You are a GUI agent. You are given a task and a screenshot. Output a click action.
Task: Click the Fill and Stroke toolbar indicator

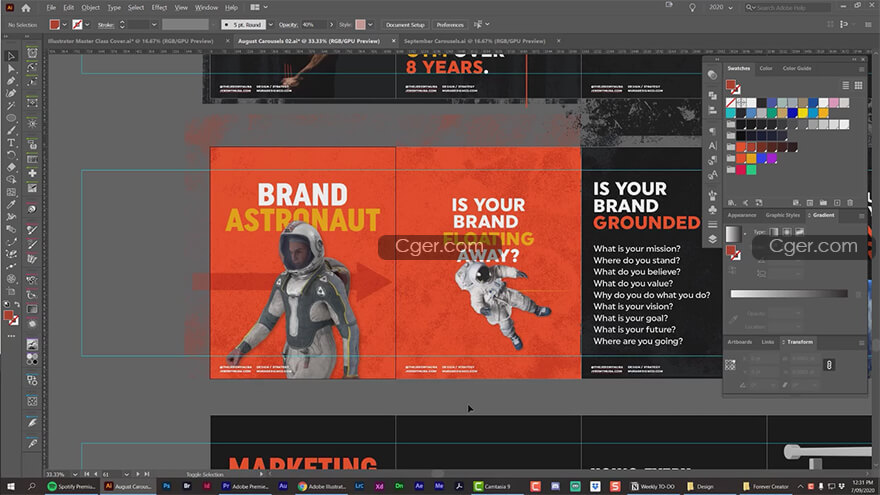tap(11, 318)
